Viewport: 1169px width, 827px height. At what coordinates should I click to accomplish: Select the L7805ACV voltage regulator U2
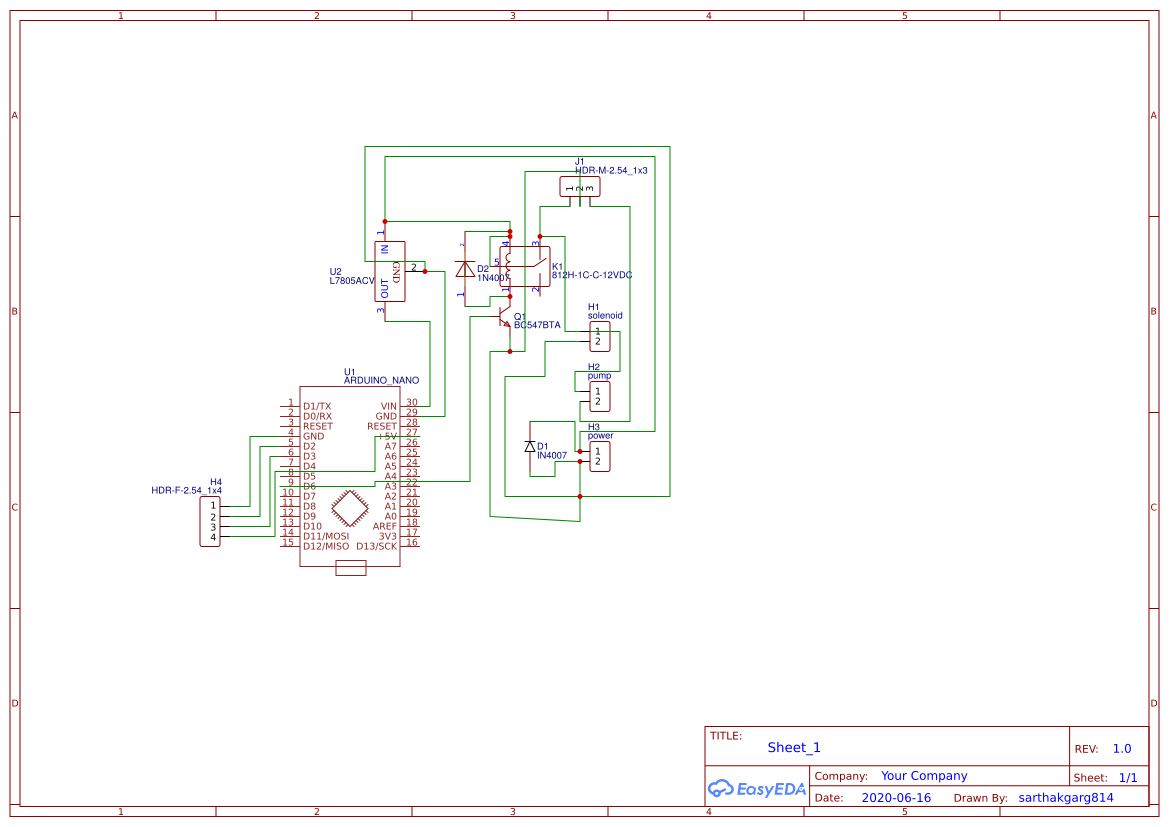point(390,270)
